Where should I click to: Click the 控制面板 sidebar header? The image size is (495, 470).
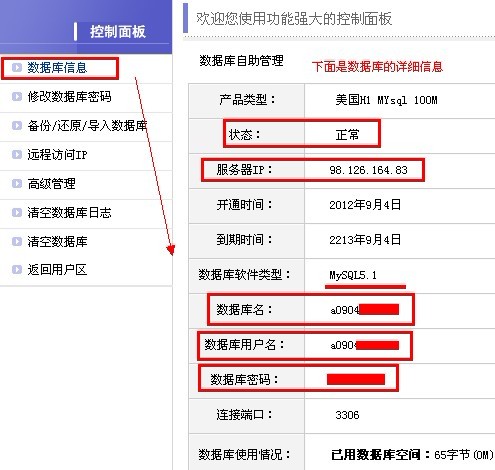(118, 32)
